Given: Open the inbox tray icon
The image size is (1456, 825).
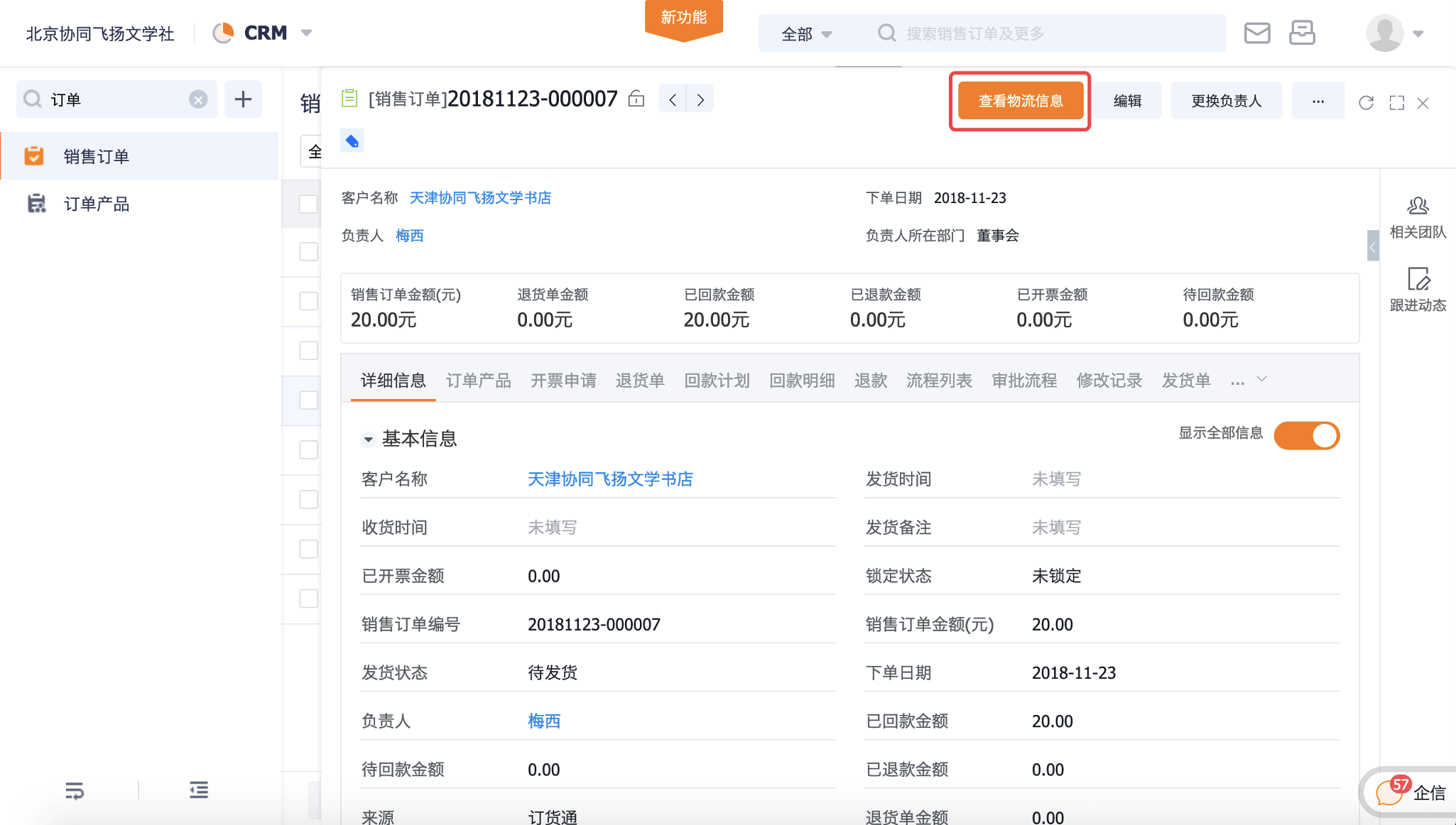Looking at the screenshot, I should click(1302, 33).
